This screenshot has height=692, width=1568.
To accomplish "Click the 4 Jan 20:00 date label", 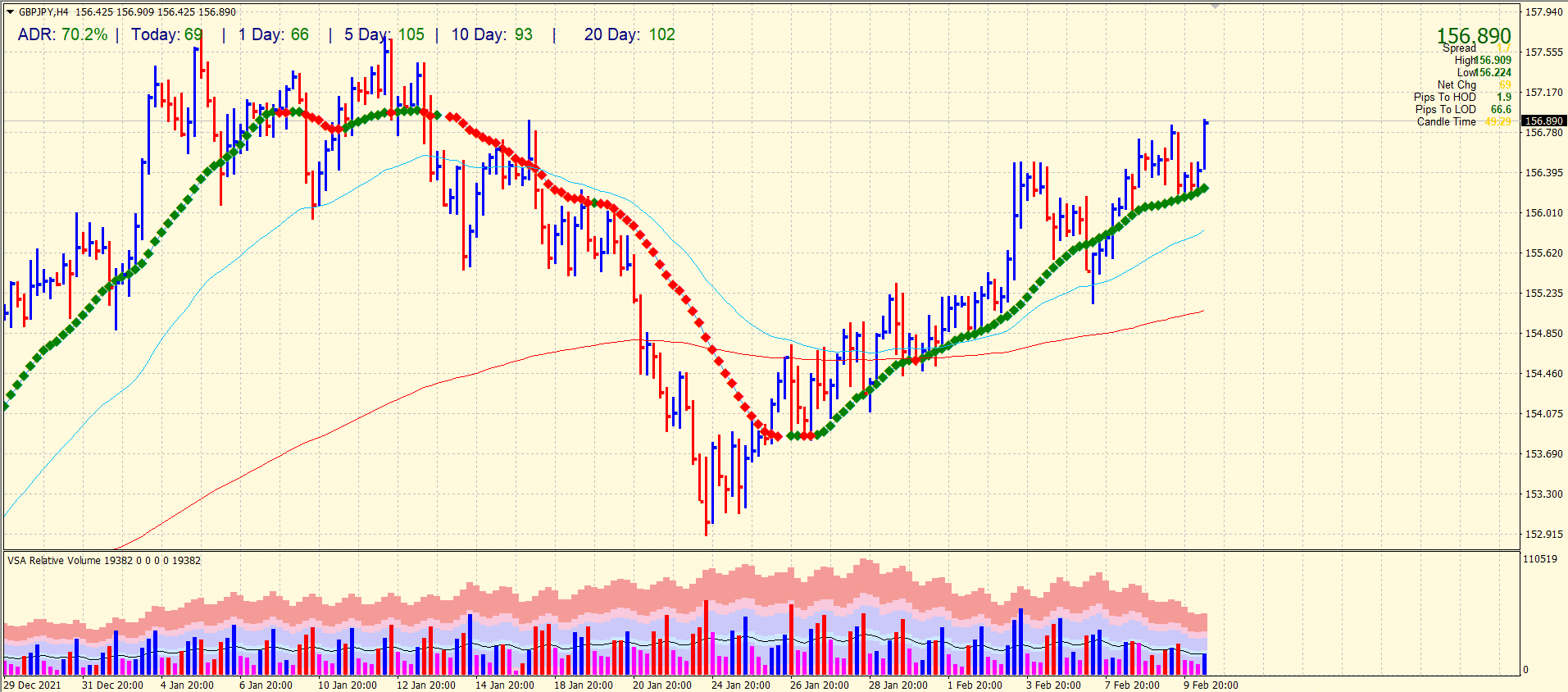I will click(x=187, y=685).
